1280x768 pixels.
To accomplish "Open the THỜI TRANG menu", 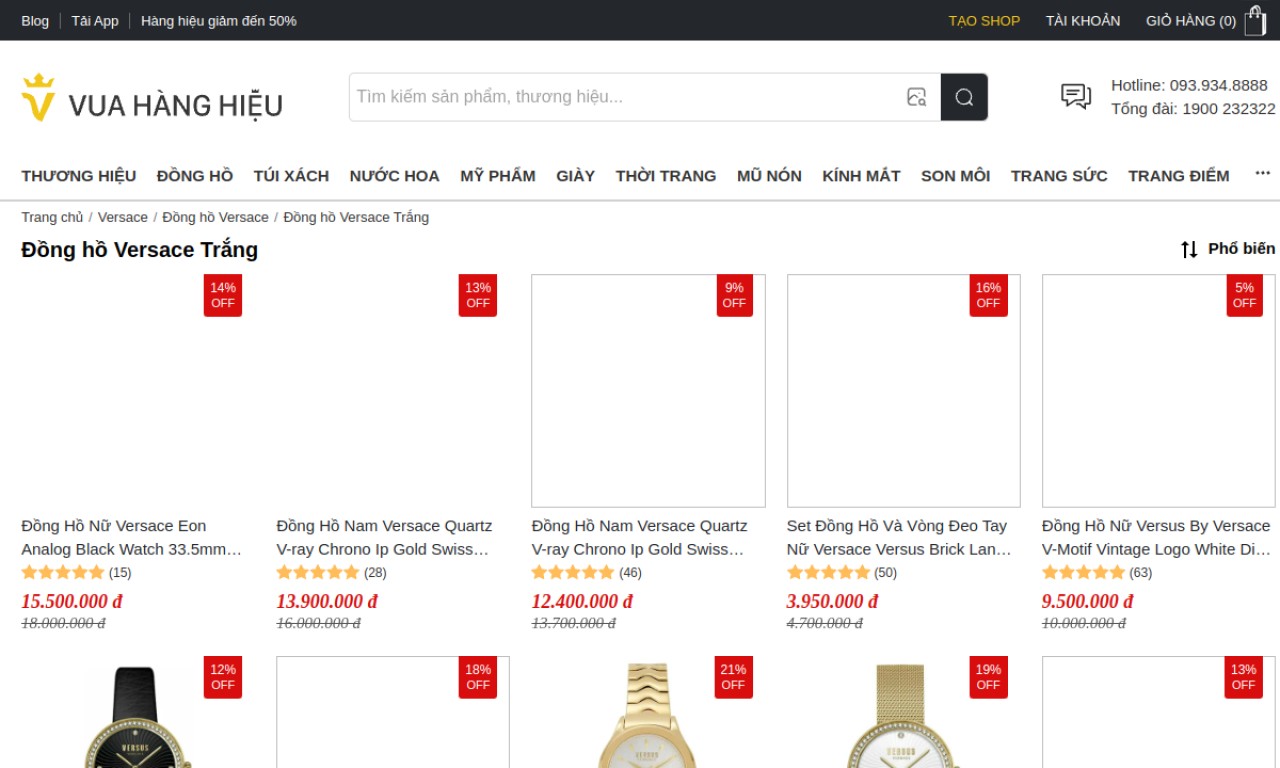I will coord(666,176).
